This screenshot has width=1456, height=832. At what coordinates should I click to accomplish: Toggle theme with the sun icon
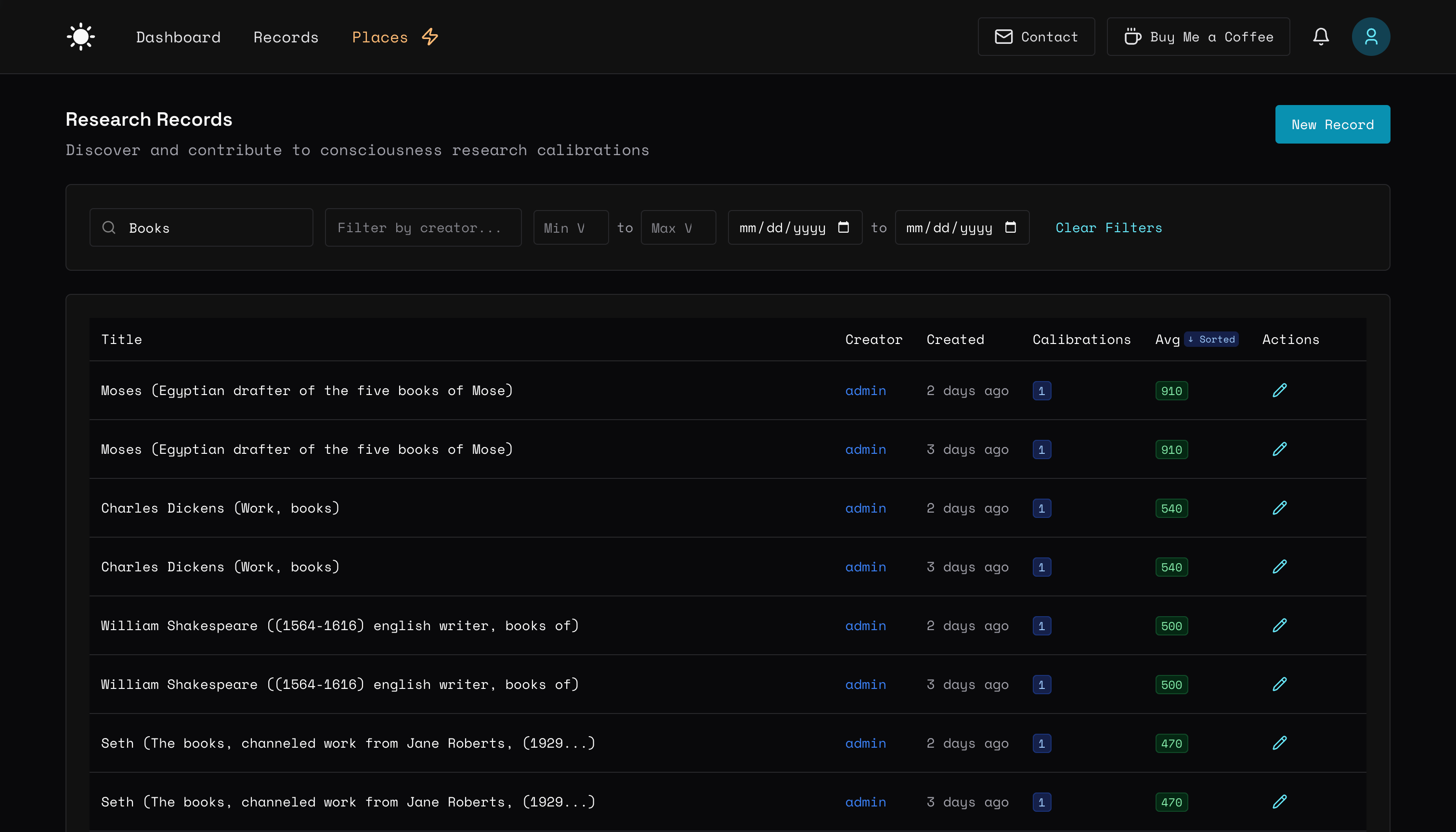point(80,37)
